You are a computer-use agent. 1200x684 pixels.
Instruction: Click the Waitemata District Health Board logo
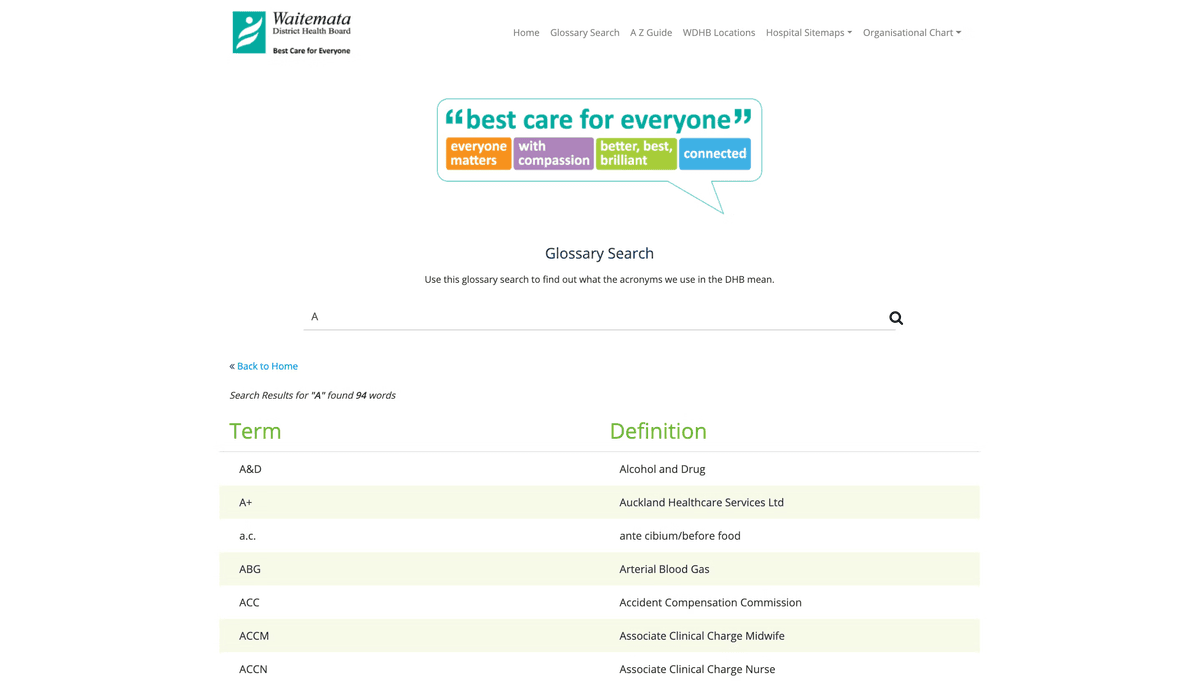coord(290,30)
